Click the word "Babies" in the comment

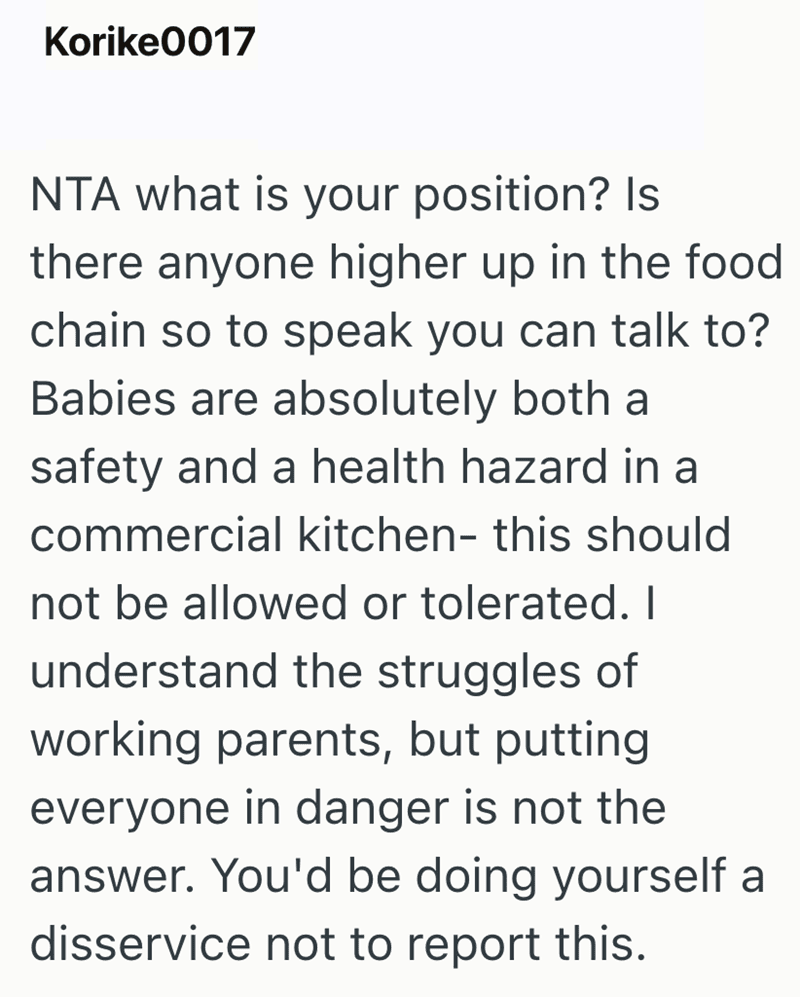[103, 399]
